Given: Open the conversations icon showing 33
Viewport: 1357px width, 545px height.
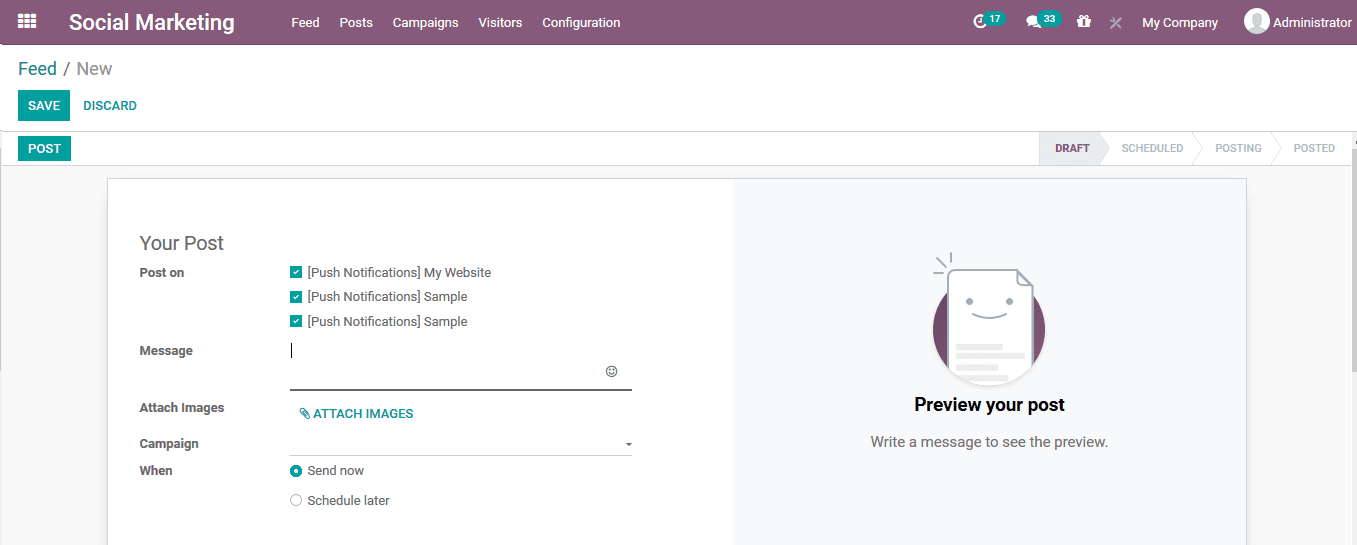Looking at the screenshot, I should pos(1042,21).
